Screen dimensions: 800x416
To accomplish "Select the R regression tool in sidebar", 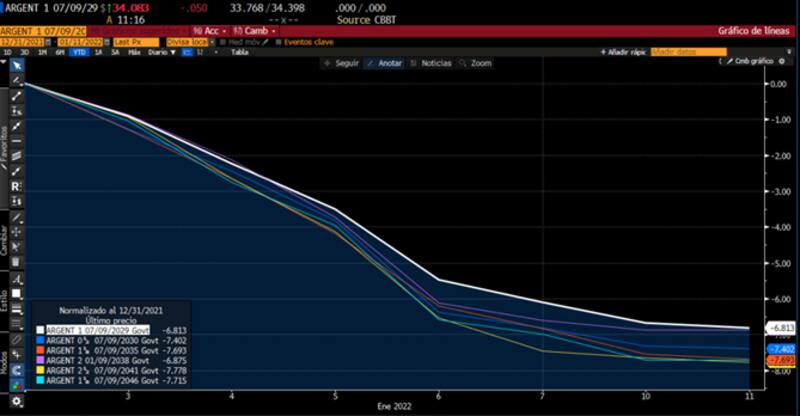I will coord(16,187).
